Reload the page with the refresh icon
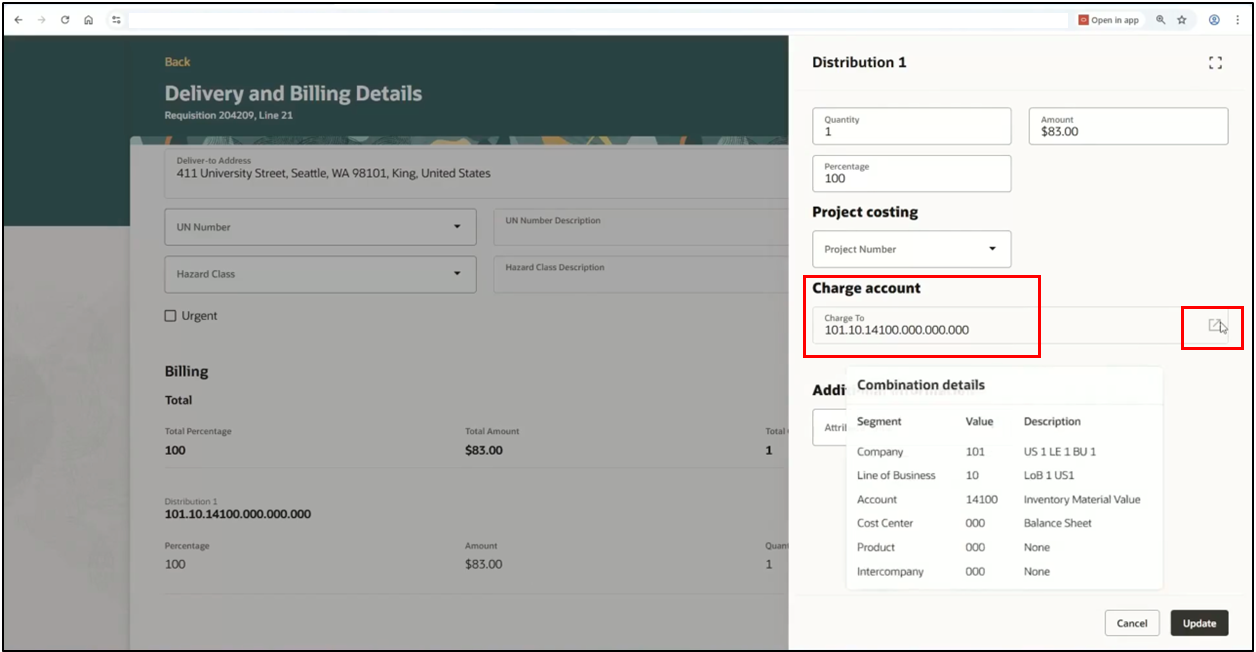This screenshot has height=652, width=1256. pos(65,20)
